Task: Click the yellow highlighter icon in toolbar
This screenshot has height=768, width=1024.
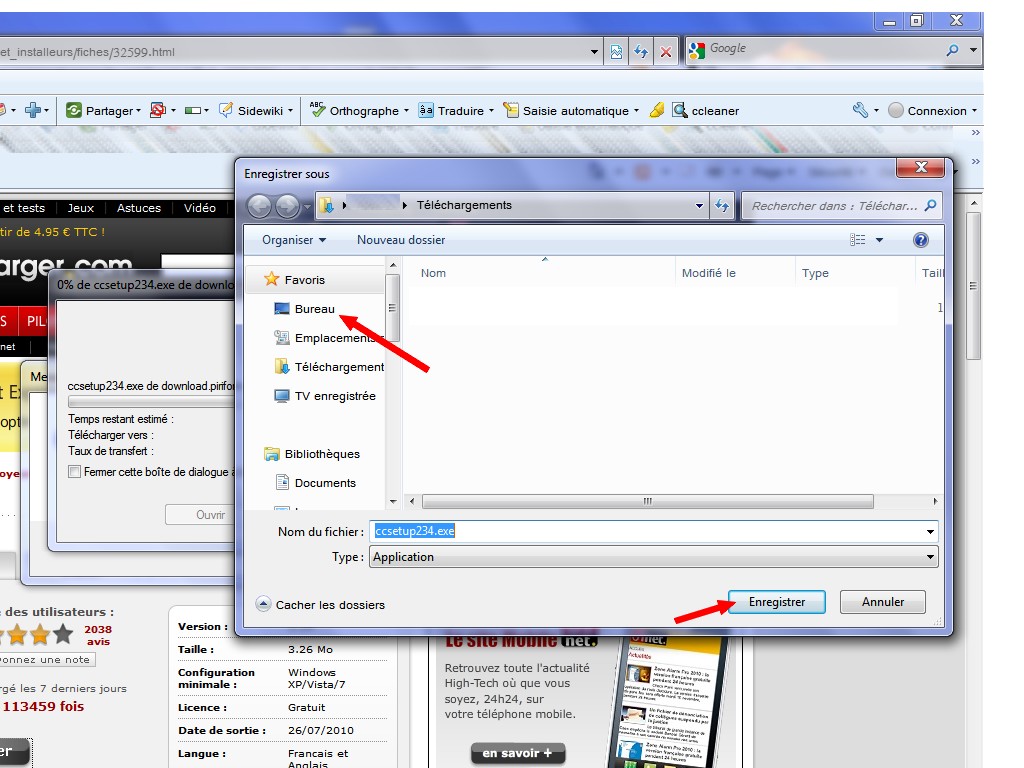Action: (657, 111)
